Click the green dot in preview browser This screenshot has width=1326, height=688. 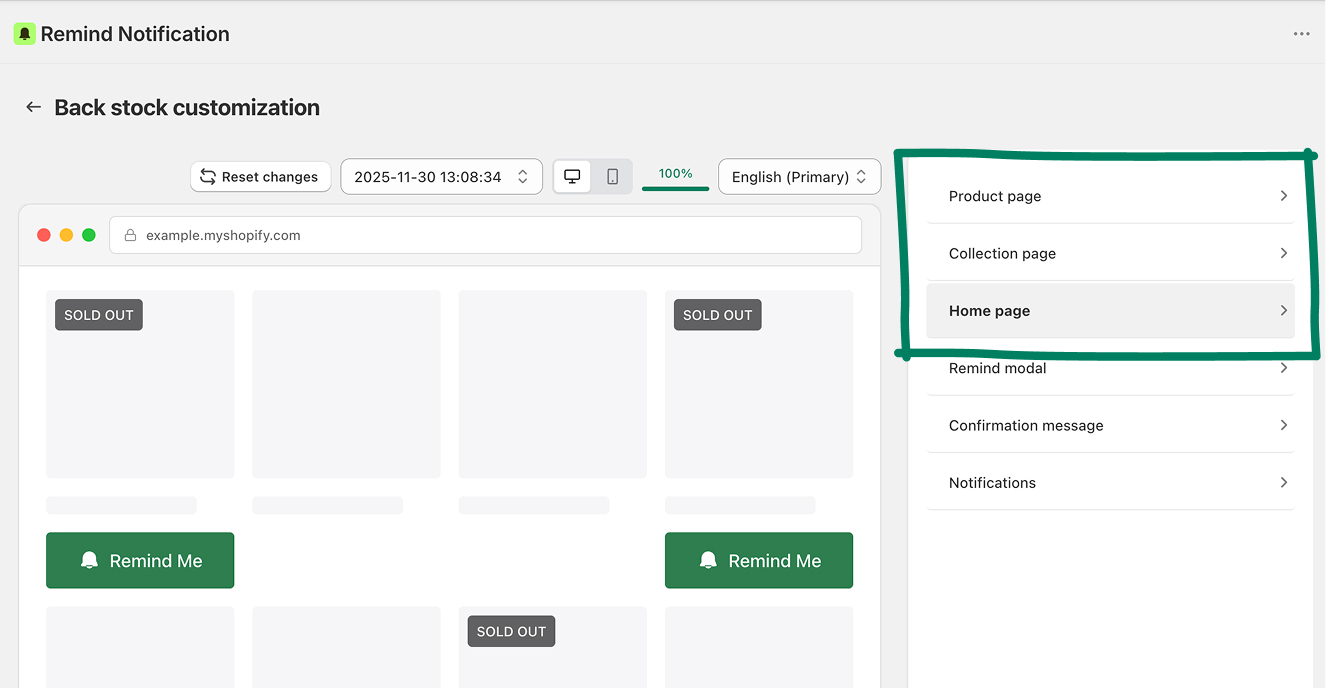tap(89, 235)
